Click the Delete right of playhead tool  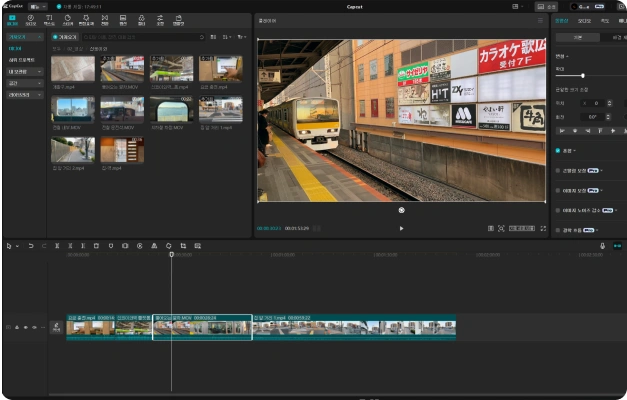pyautogui.click(x=83, y=246)
